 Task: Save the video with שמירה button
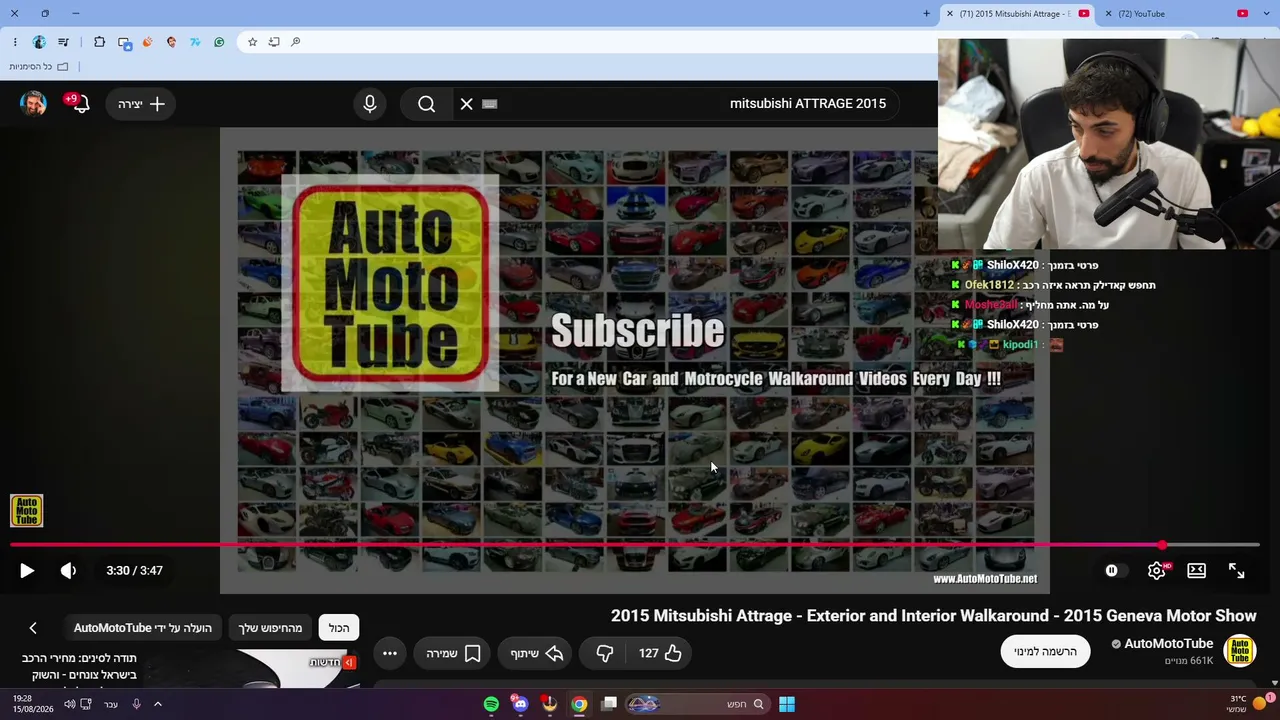point(454,653)
